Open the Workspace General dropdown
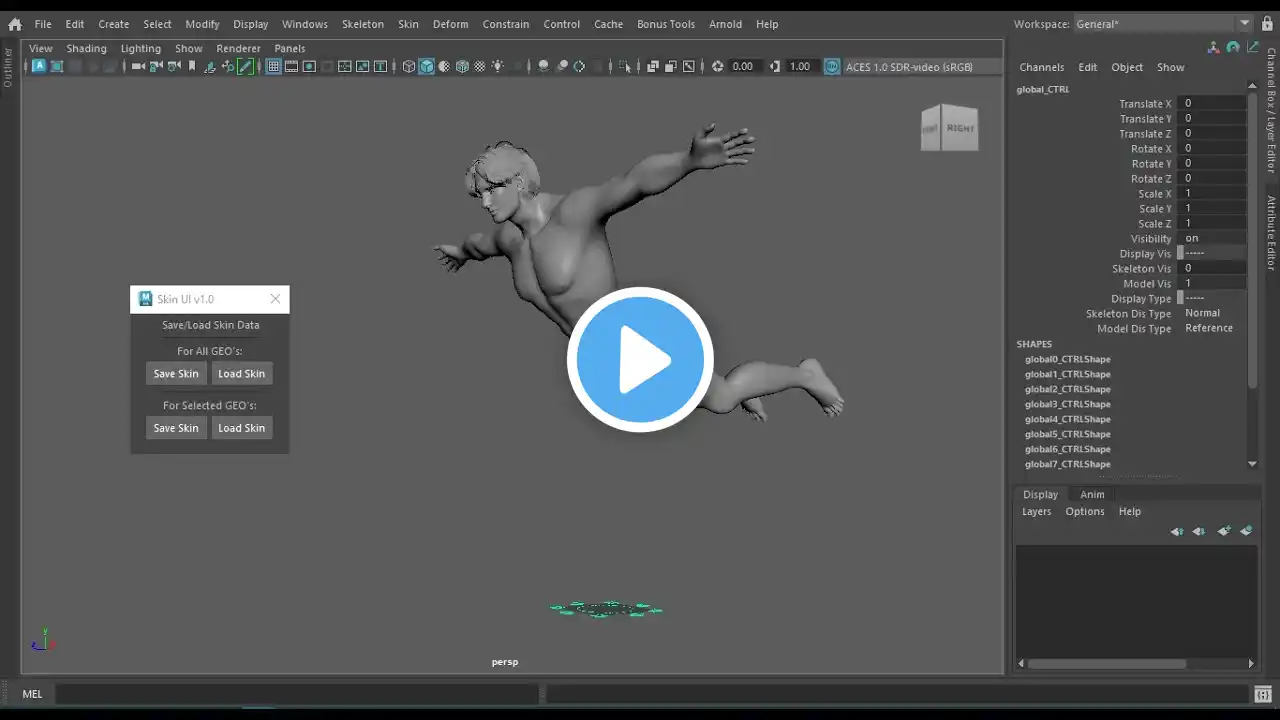The image size is (1280, 720). click(1164, 24)
